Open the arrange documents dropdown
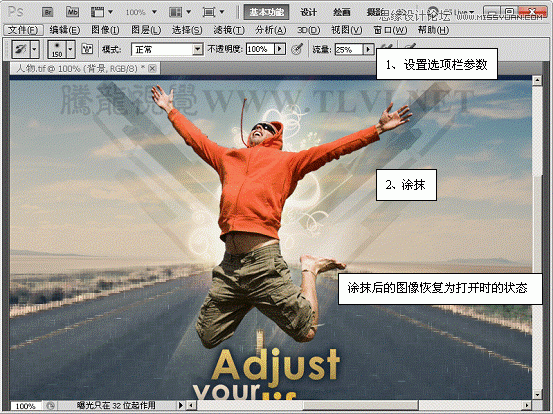 tap(180, 12)
